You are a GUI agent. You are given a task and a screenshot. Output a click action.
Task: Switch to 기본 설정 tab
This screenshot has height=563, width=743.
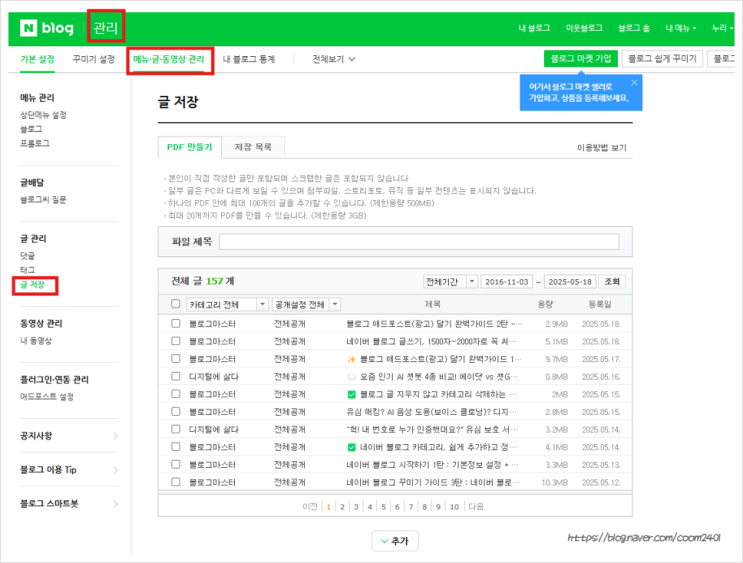tap(37, 59)
